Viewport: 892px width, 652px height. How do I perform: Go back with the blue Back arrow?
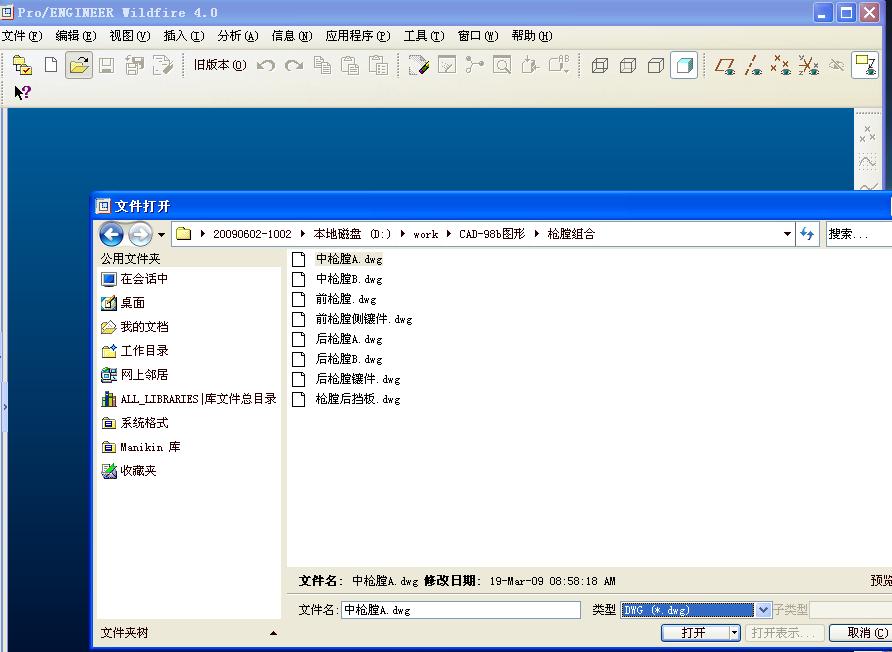[x=112, y=234]
